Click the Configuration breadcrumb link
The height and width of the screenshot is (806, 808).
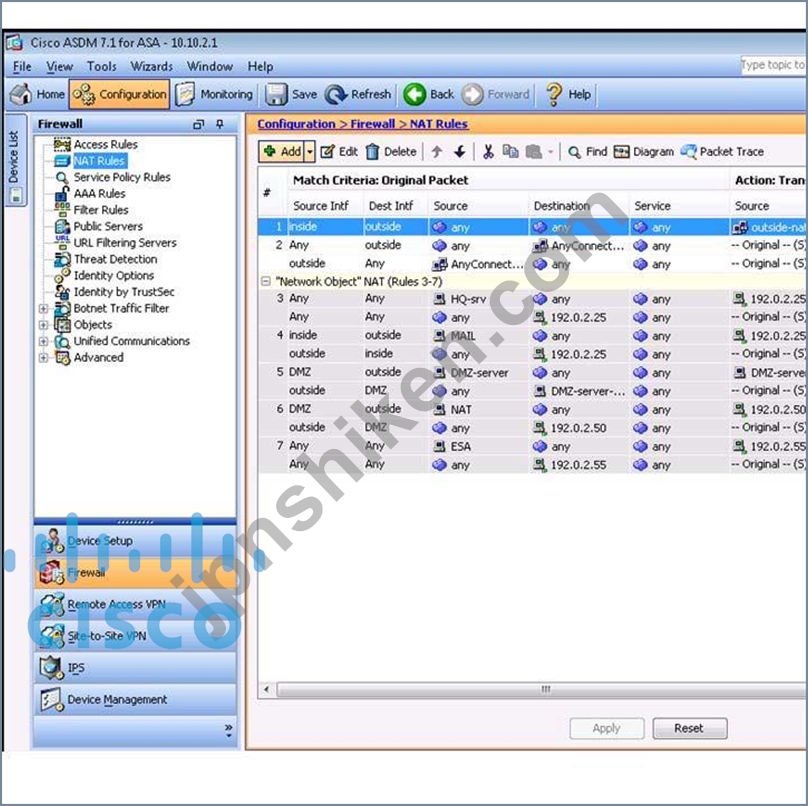tap(296, 124)
